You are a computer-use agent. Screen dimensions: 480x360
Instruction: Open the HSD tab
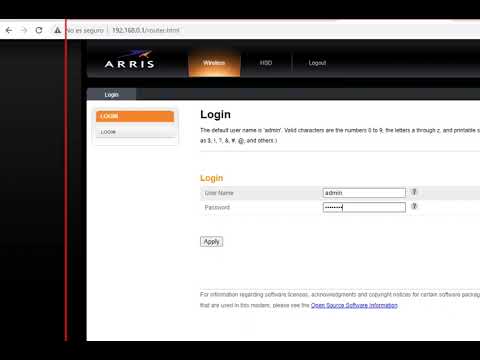pos(266,63)
